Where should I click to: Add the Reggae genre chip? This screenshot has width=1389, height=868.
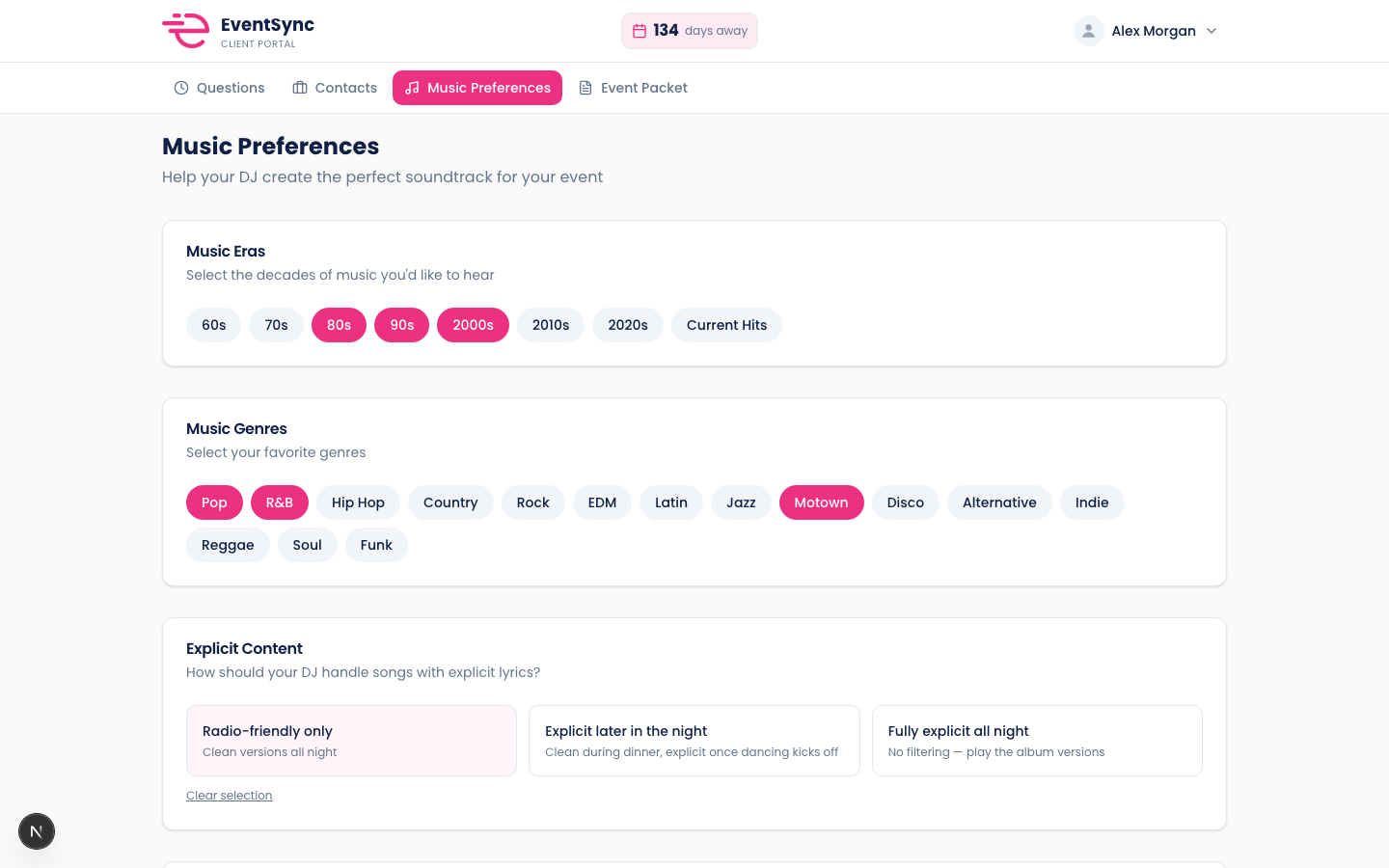228,545
